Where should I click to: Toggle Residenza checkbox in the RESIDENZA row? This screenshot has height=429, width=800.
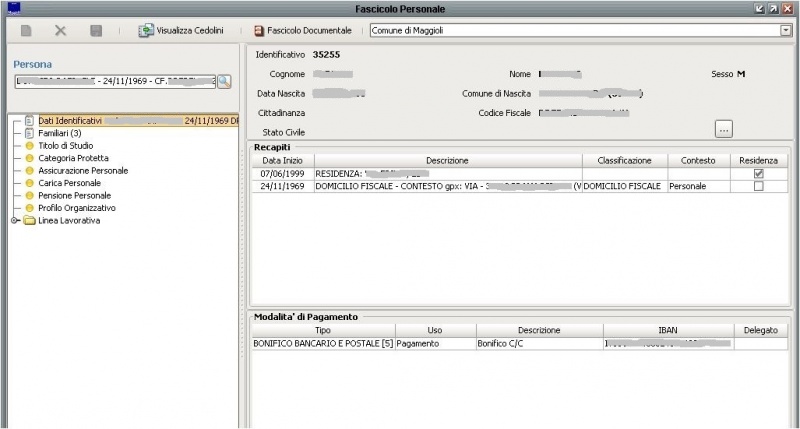758,173
